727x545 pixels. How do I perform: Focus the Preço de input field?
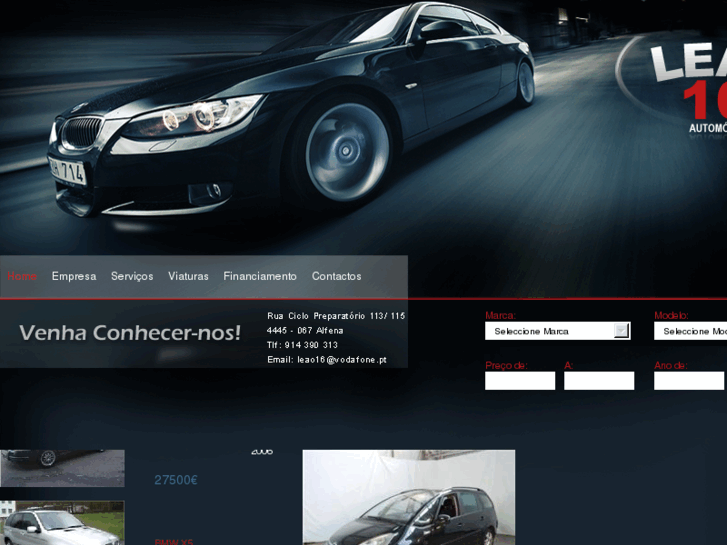pyautogui.click(x=520, y=381)
